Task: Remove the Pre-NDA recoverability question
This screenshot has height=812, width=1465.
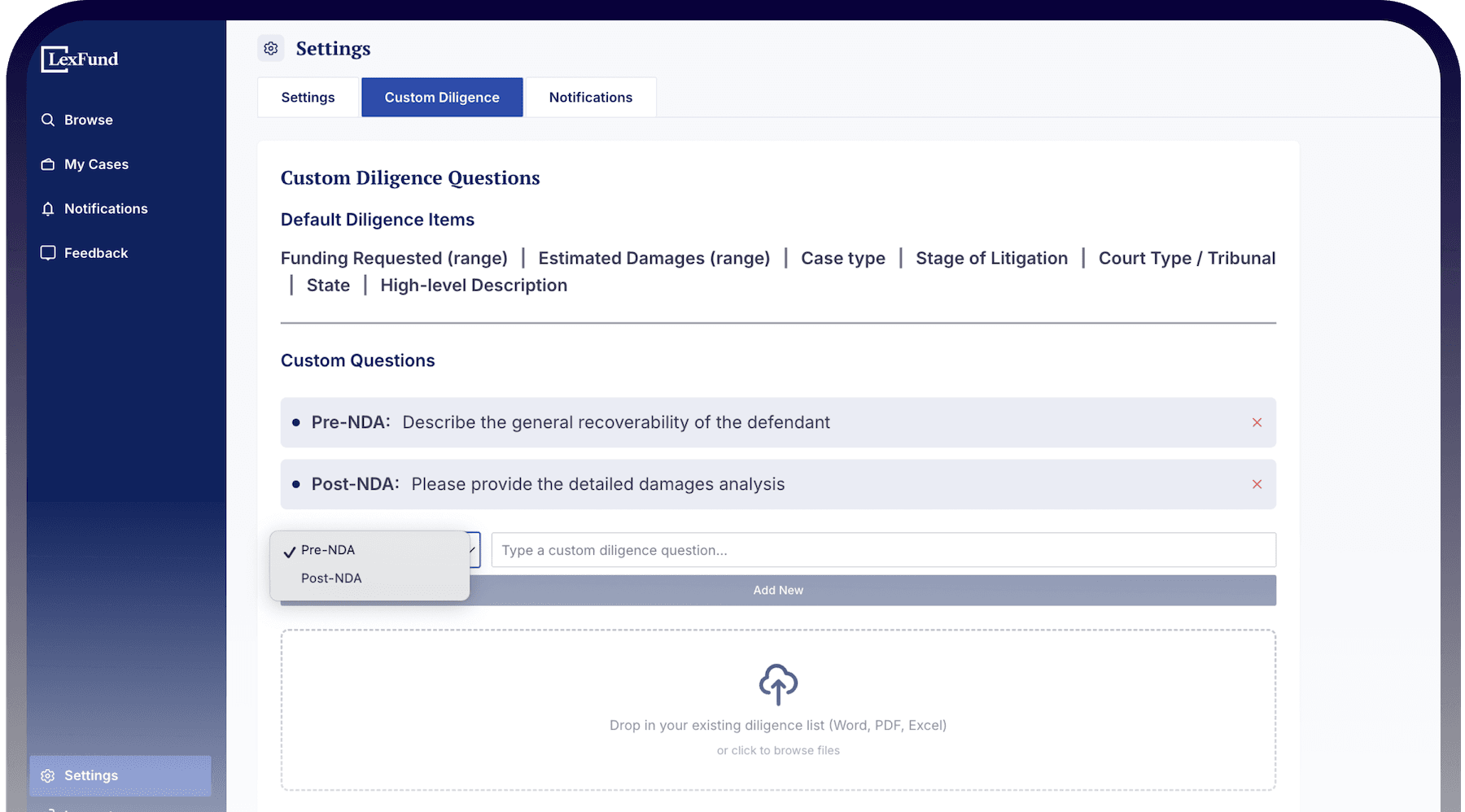Action: 1257,422
